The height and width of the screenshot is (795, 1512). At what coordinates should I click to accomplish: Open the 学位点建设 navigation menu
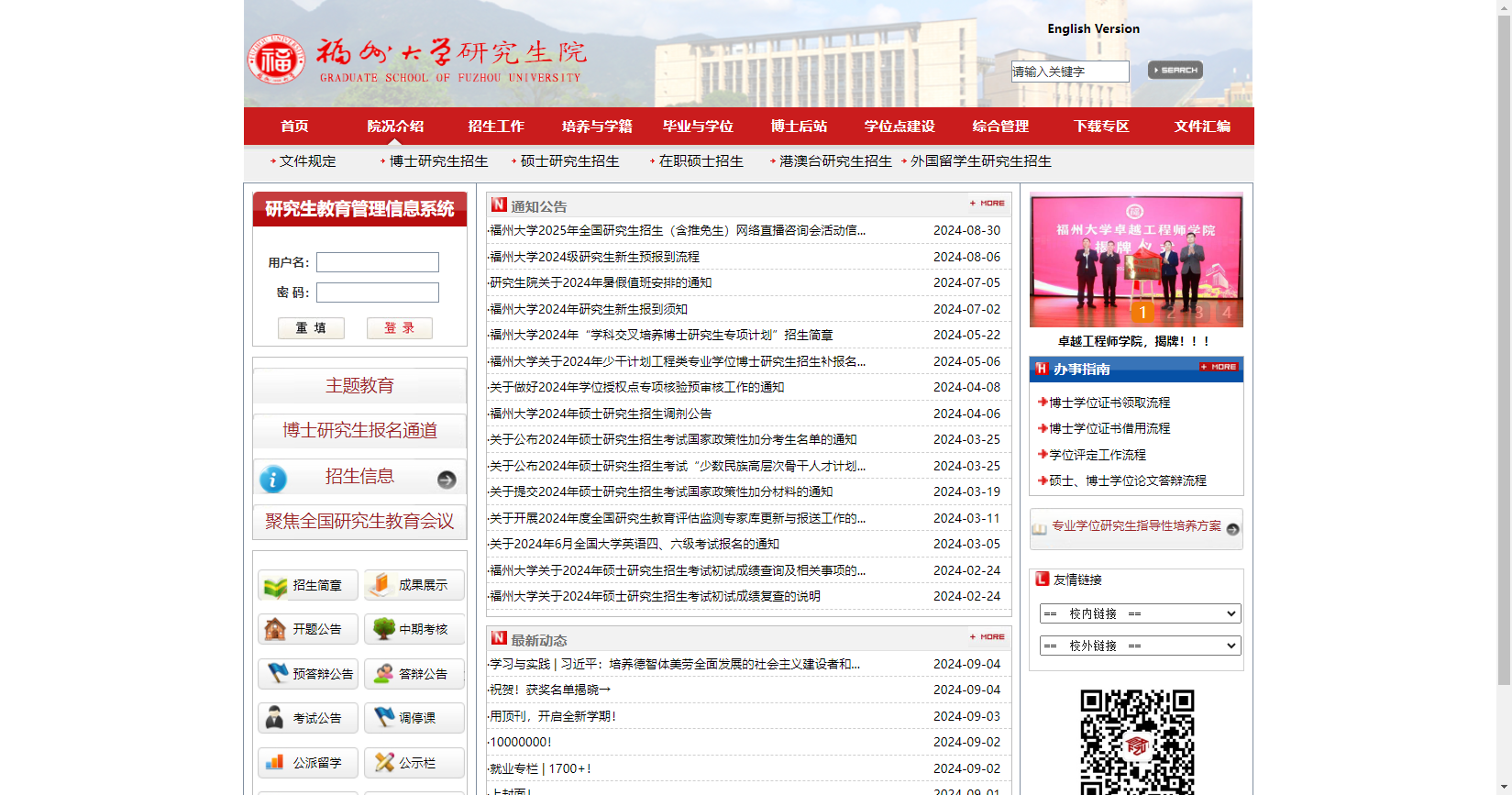(899, 127)
